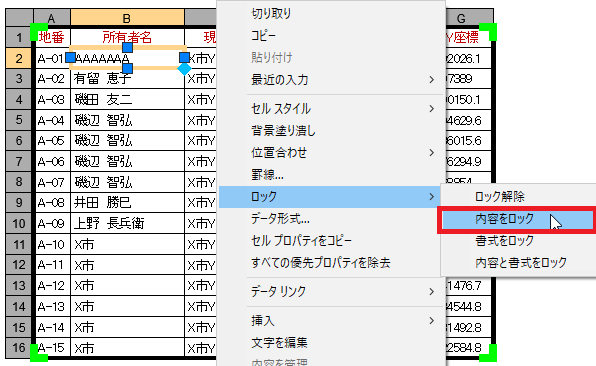Click cell 上野 長兵衛
This screenshot has width=596, height=366.
pyautogui.click(x=127, y=223)
